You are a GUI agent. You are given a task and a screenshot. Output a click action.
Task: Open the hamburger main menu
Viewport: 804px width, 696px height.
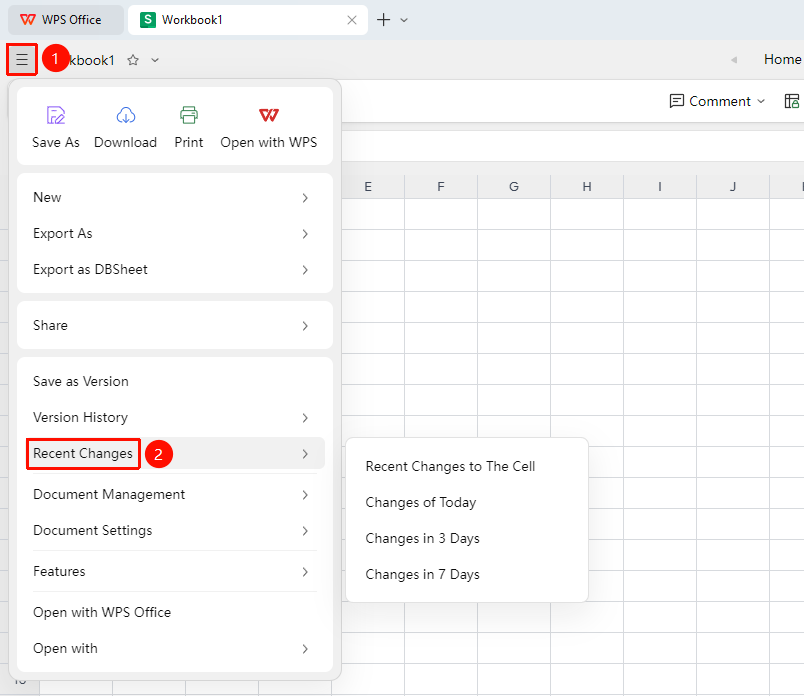click(x=22, y=59)
